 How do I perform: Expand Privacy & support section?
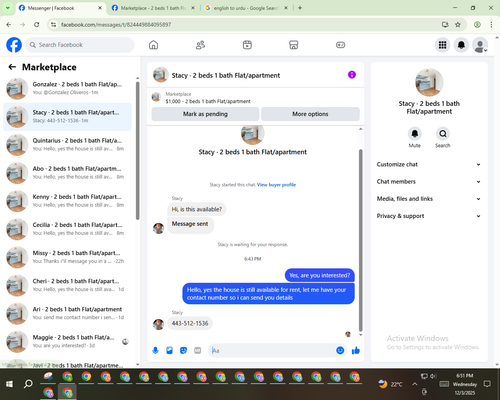point(429,216)
